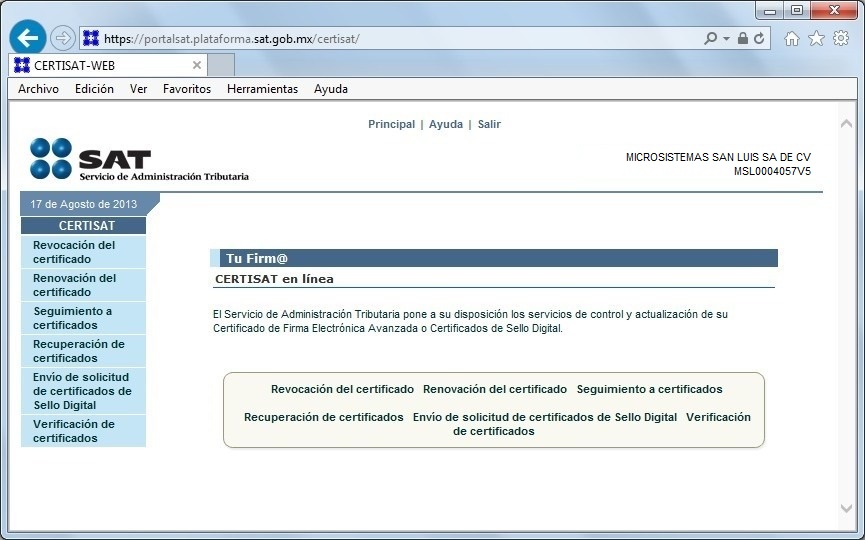This screenshot has width=865, height=540.
Task: Click Revocación del certificado in center panel
Action: (x=342, y=389)
